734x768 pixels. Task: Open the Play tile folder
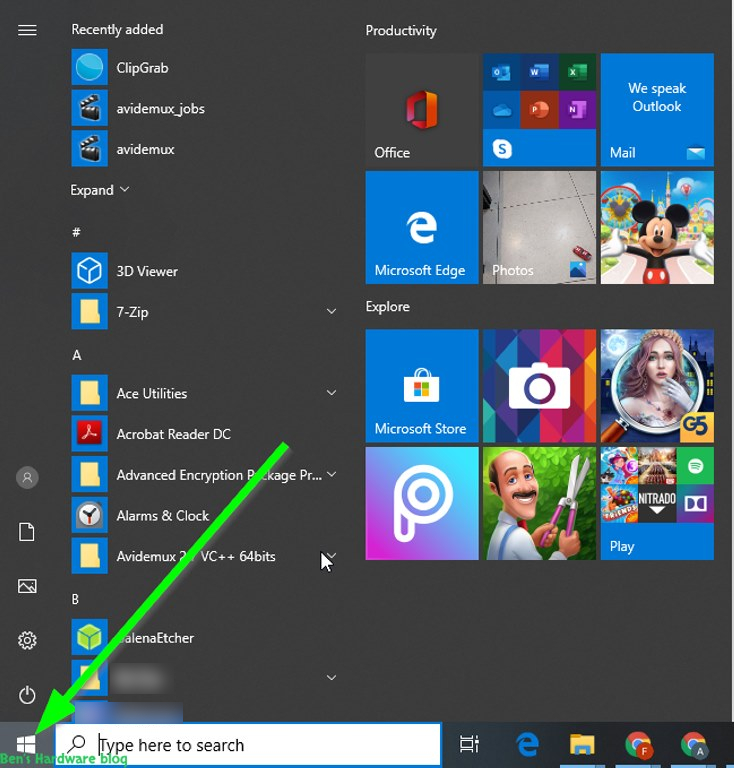coord(657,504)
